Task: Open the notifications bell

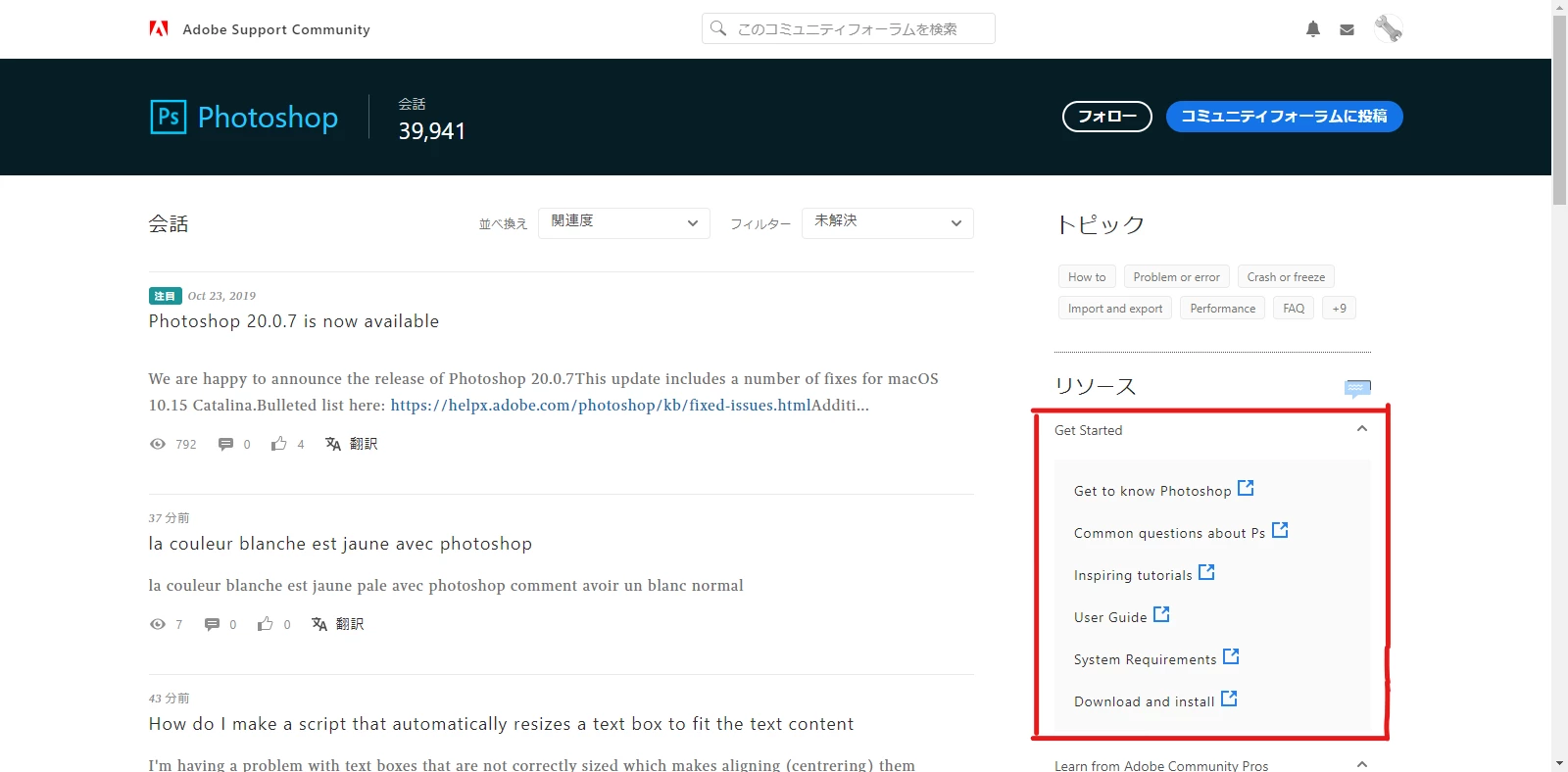Action: point(1313,29)
